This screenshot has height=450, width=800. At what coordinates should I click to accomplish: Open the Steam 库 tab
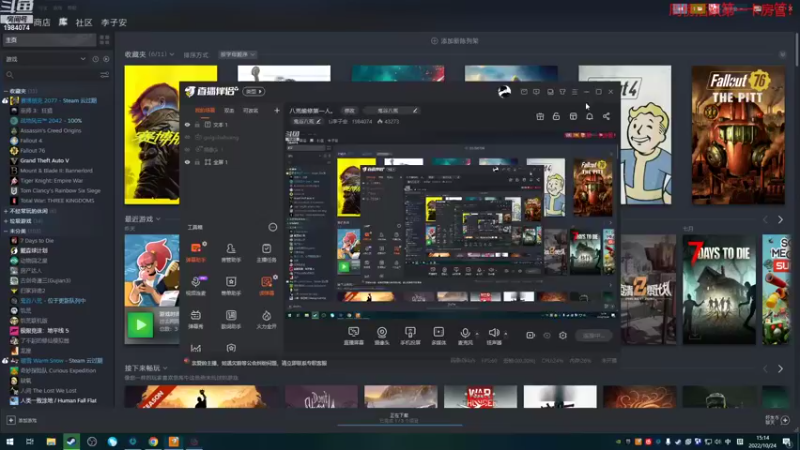[63, 22]
